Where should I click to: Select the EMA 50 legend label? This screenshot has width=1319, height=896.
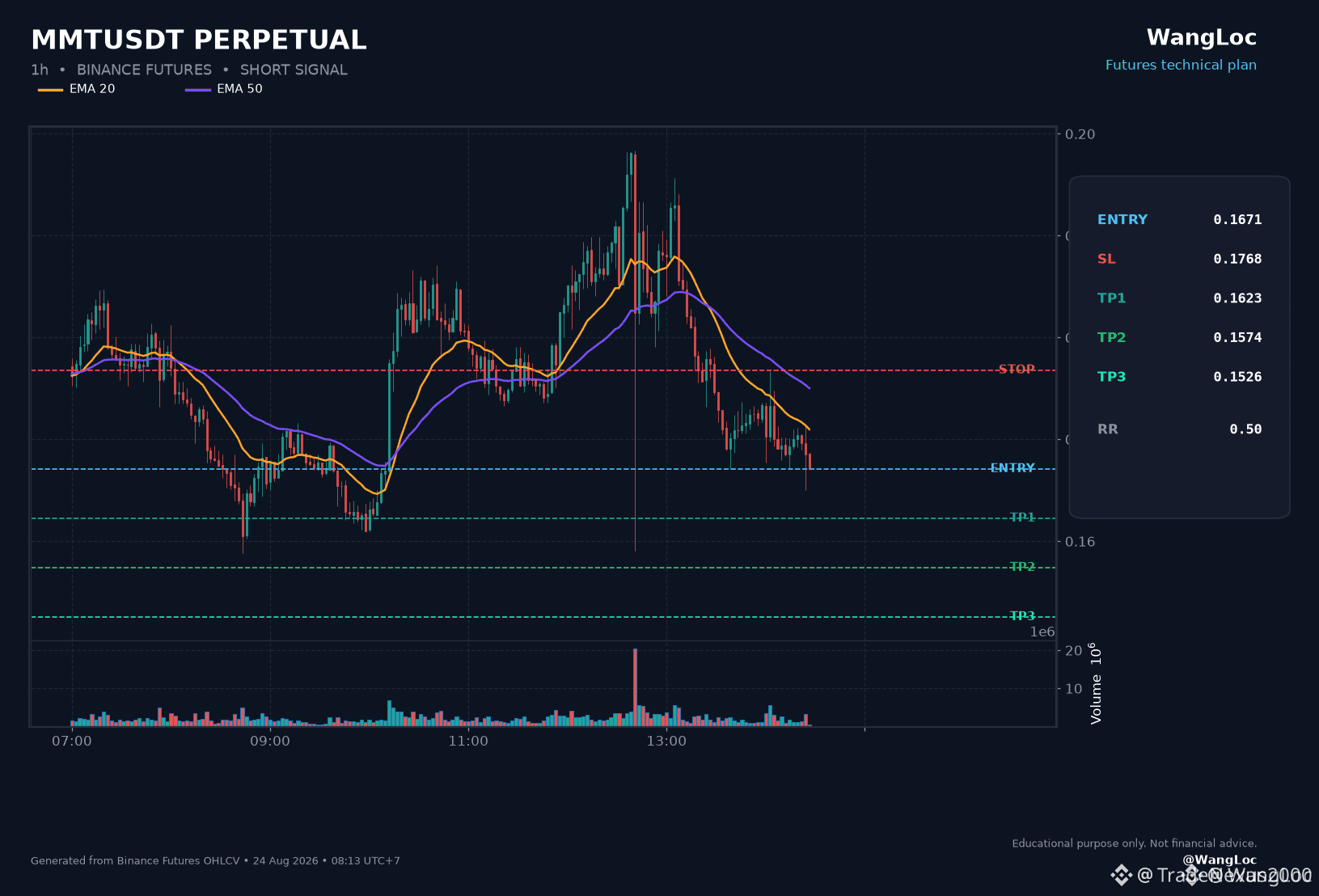(x=239, y=89)
